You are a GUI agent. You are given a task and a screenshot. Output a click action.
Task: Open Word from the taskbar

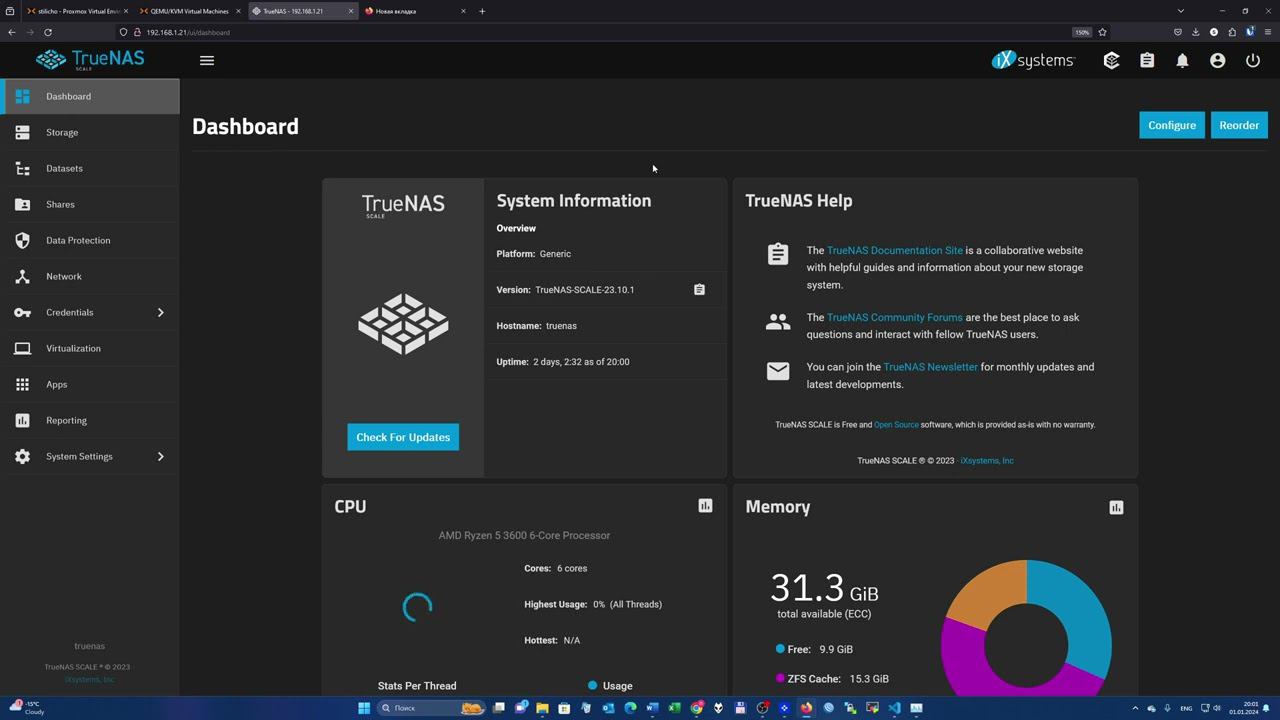pos(652,708)
